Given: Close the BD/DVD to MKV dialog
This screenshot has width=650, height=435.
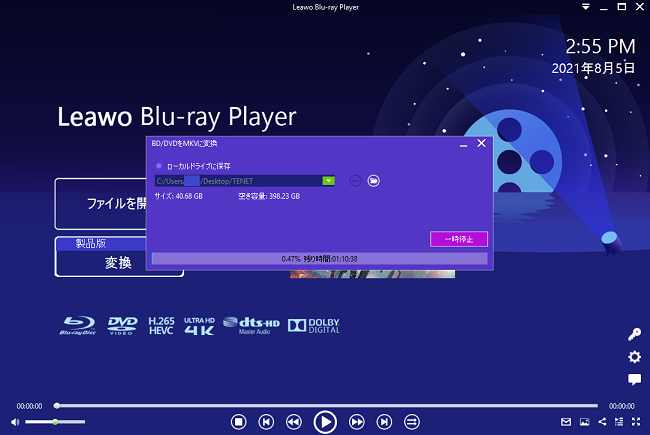Looking at the screenshot, I should [x=481, y=143].
